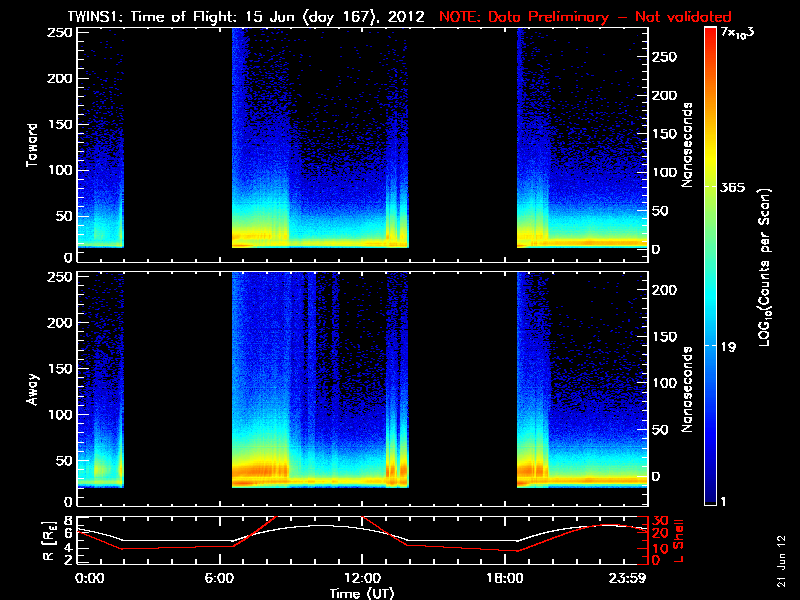
Task: Click the Toward panel Nanoseconds label
Action: 687,145
